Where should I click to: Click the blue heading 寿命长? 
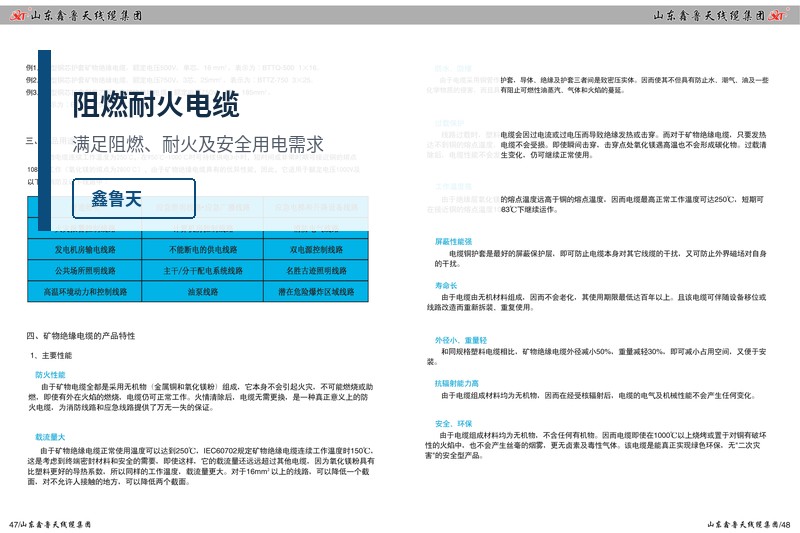pos(446,286)
